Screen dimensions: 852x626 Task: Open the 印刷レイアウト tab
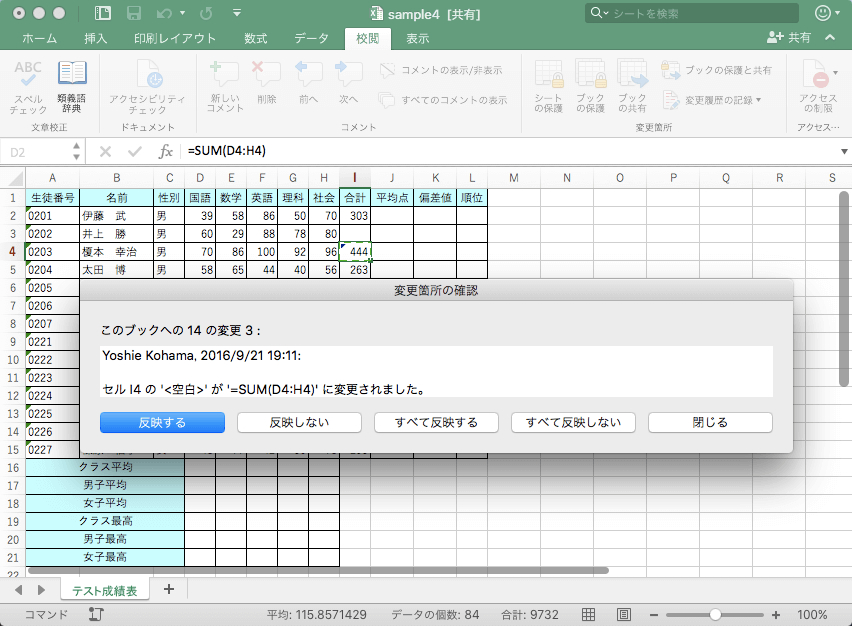(x=175, y=38)
